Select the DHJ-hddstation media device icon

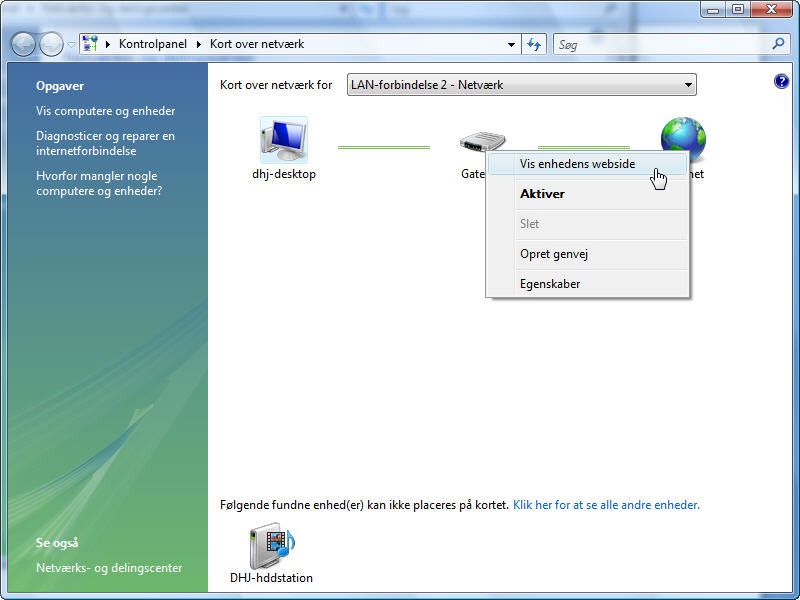pyautogui.click(x=272, y=545)
